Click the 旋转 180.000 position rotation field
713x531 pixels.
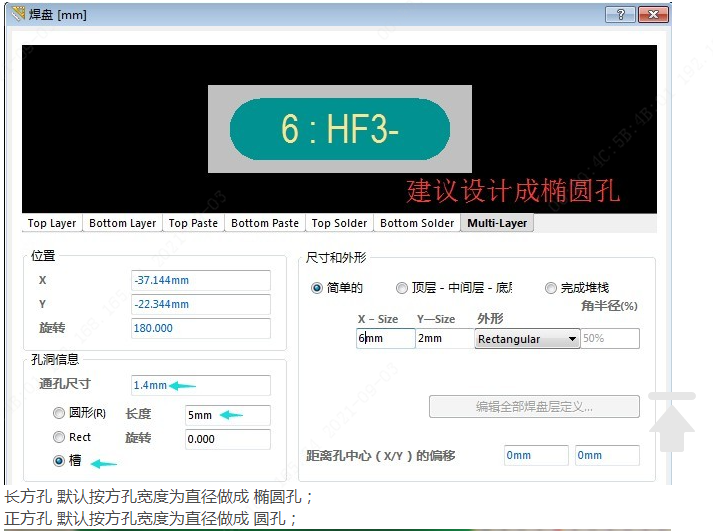coord(200,328)
